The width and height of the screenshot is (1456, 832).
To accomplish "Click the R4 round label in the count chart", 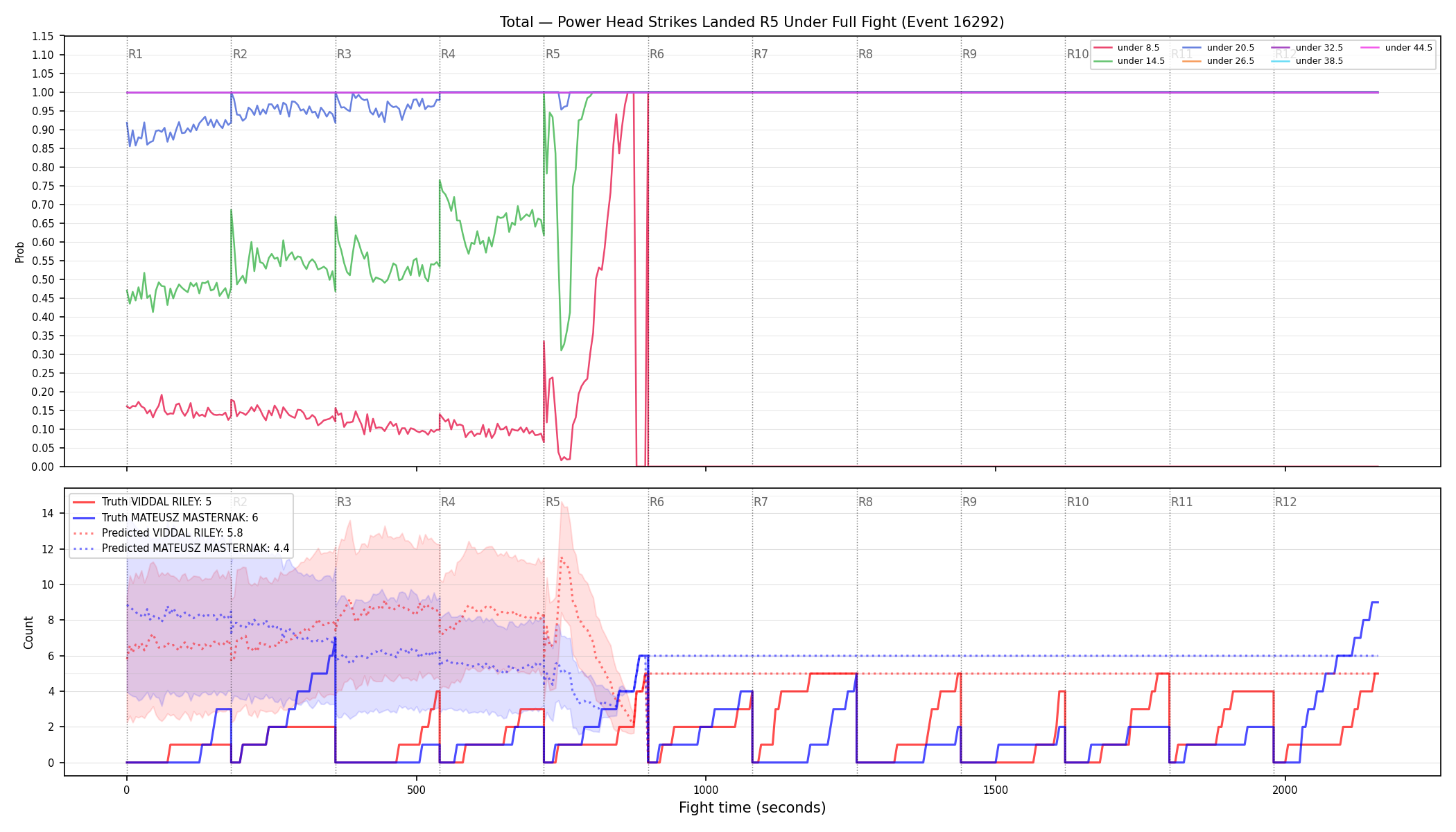I will click(x=448, y=502).
